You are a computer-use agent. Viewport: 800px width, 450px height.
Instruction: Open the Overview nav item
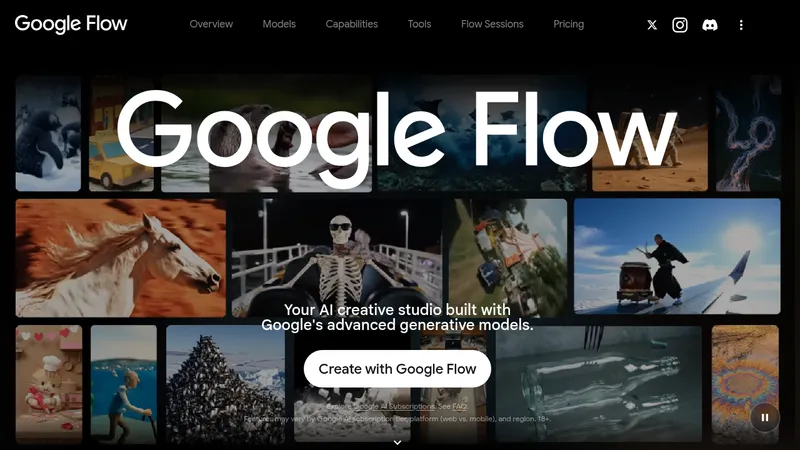tap(211, 24)
